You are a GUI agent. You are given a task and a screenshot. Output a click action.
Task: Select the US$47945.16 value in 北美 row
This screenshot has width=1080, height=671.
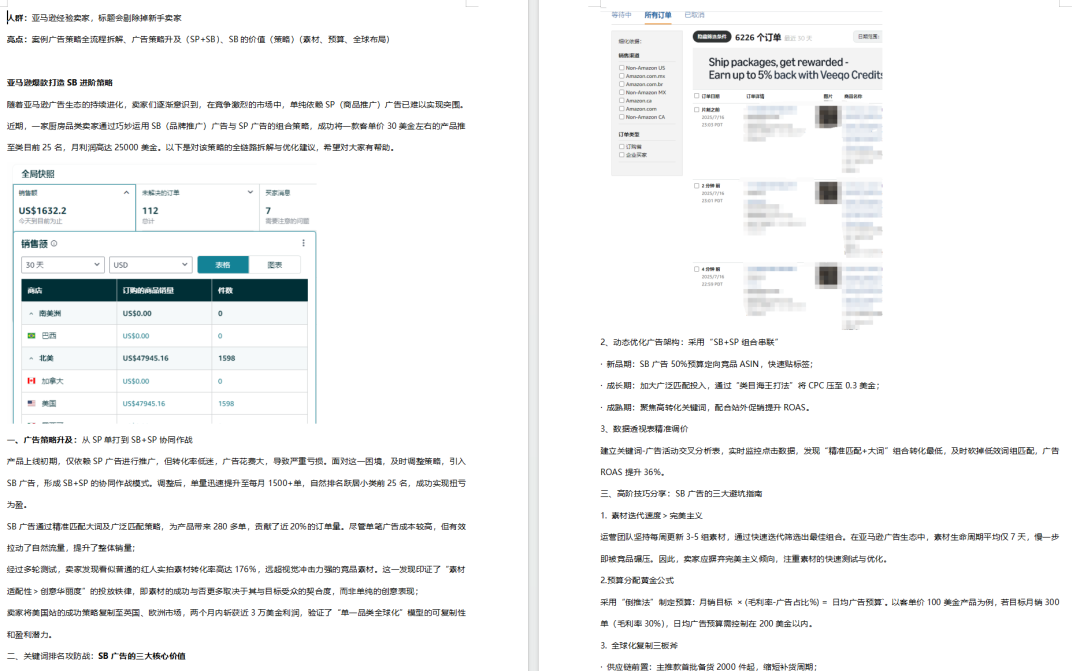click(145, 358)
